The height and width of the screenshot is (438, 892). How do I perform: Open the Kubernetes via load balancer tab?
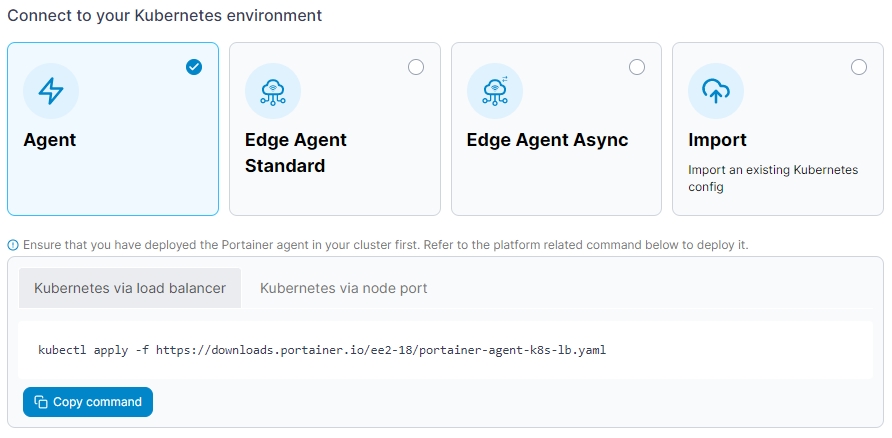click(x=130, y=288)
